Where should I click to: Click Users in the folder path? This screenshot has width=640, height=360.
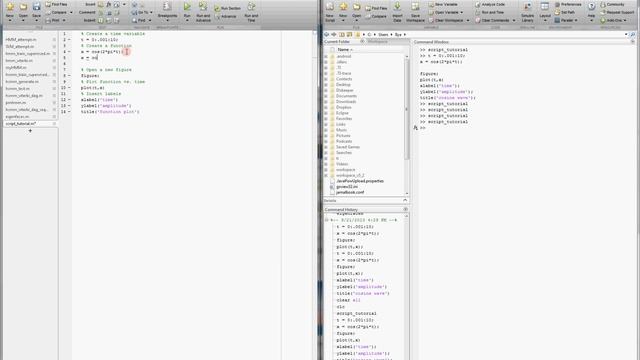pyautogui.click(x=383, y=35)
